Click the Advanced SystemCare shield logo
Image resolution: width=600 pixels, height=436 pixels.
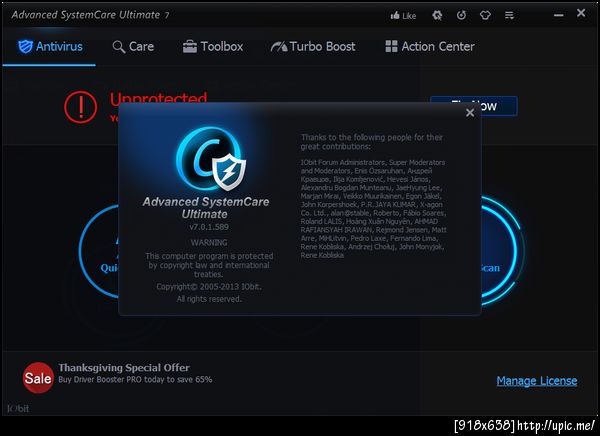pos(211,159)
